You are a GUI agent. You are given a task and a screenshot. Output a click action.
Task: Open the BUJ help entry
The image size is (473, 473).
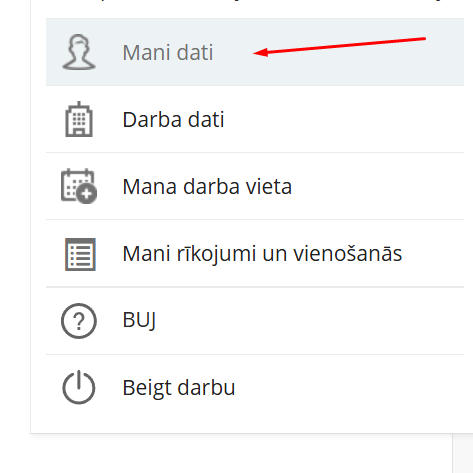pos(255,321)
